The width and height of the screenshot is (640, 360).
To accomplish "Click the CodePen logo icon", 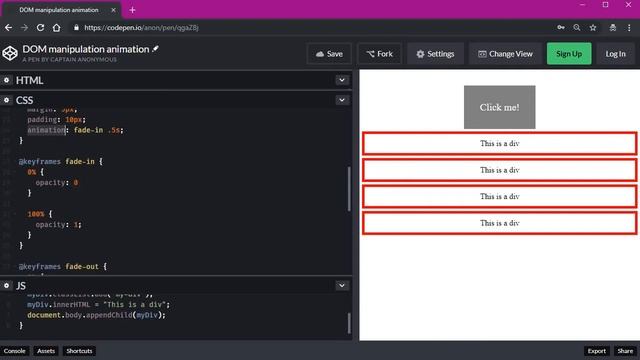I will 10,53.
